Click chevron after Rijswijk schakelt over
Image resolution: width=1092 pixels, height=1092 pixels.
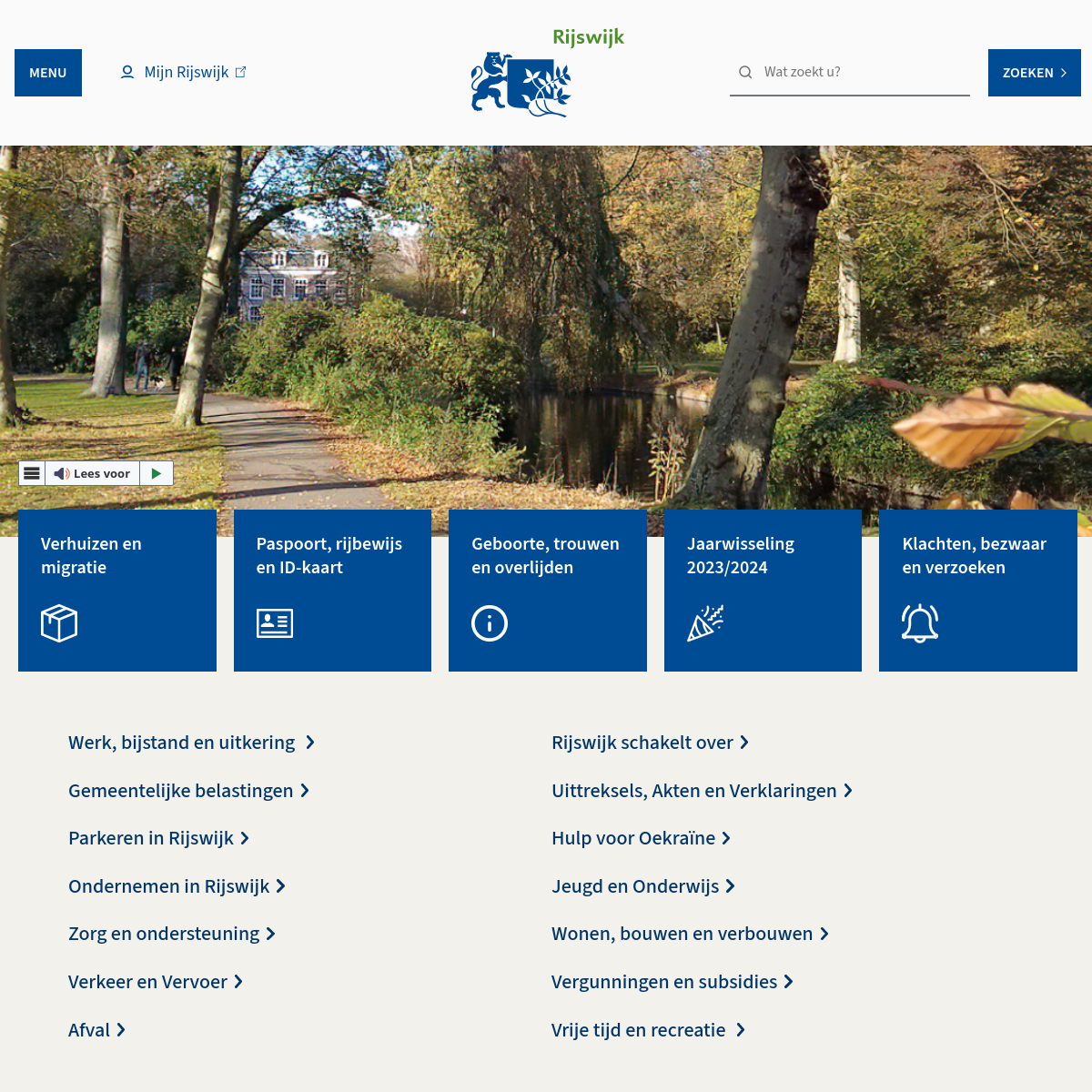[744, 743]
